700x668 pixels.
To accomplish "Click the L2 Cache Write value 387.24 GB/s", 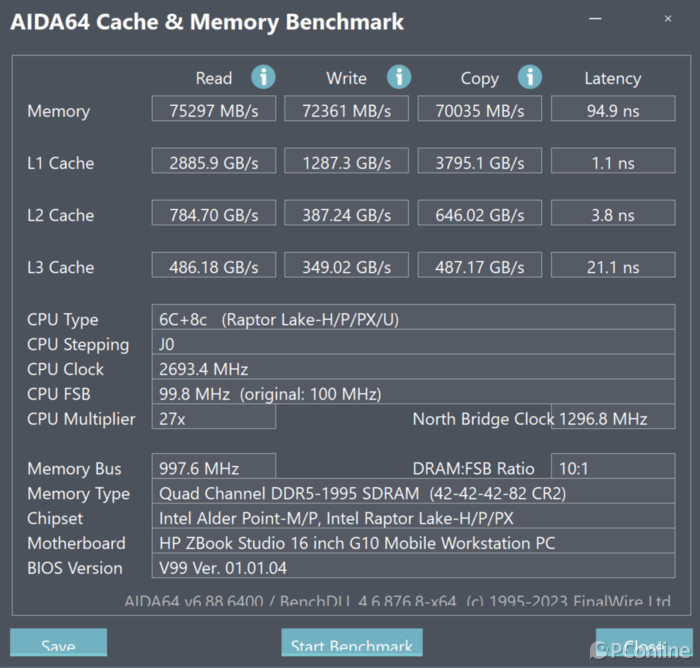I will click(x=347, y=215).
